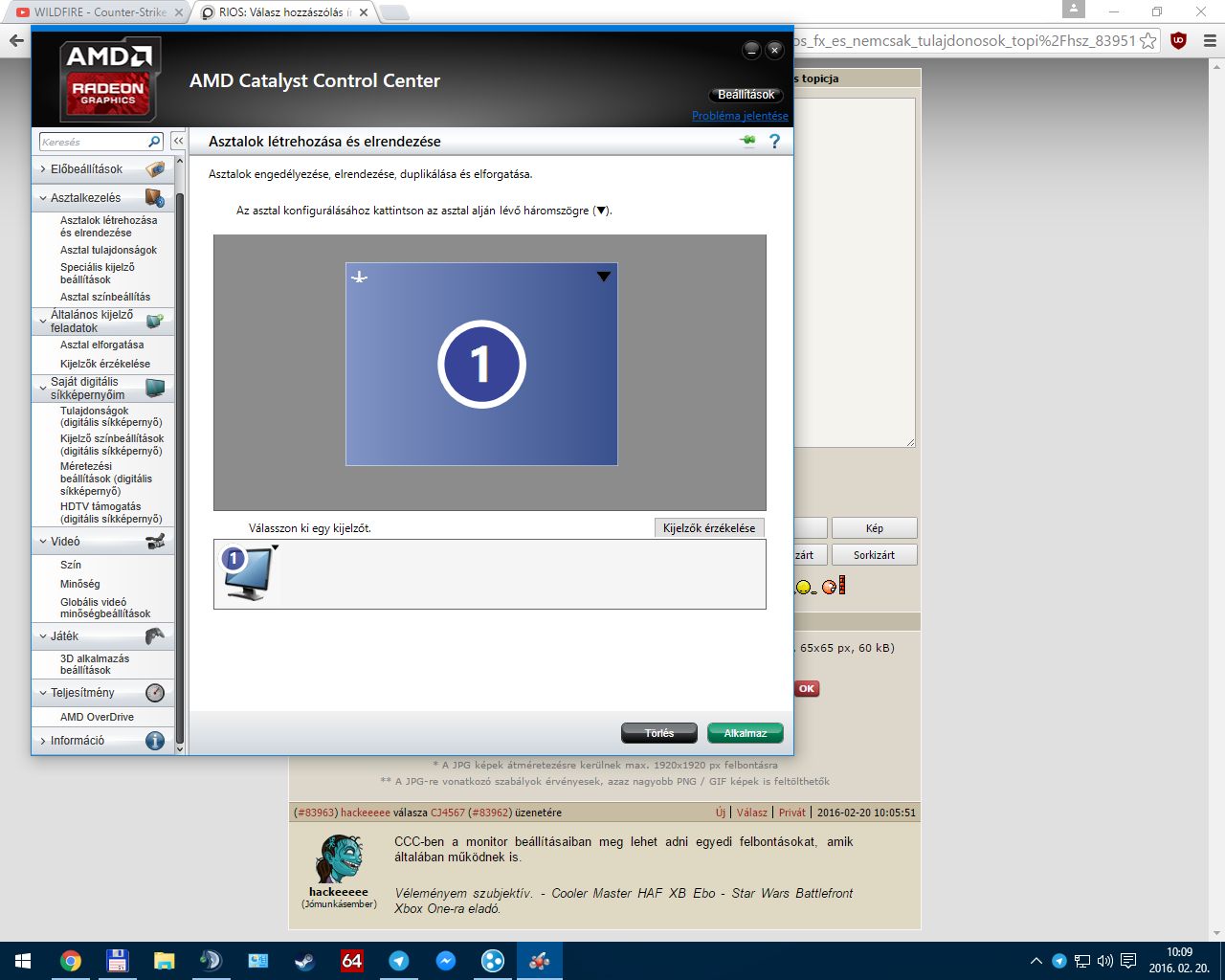Screen dimensions: 1225x980
Task: Click the Játék gamepad icon
Action: point(155,635)
